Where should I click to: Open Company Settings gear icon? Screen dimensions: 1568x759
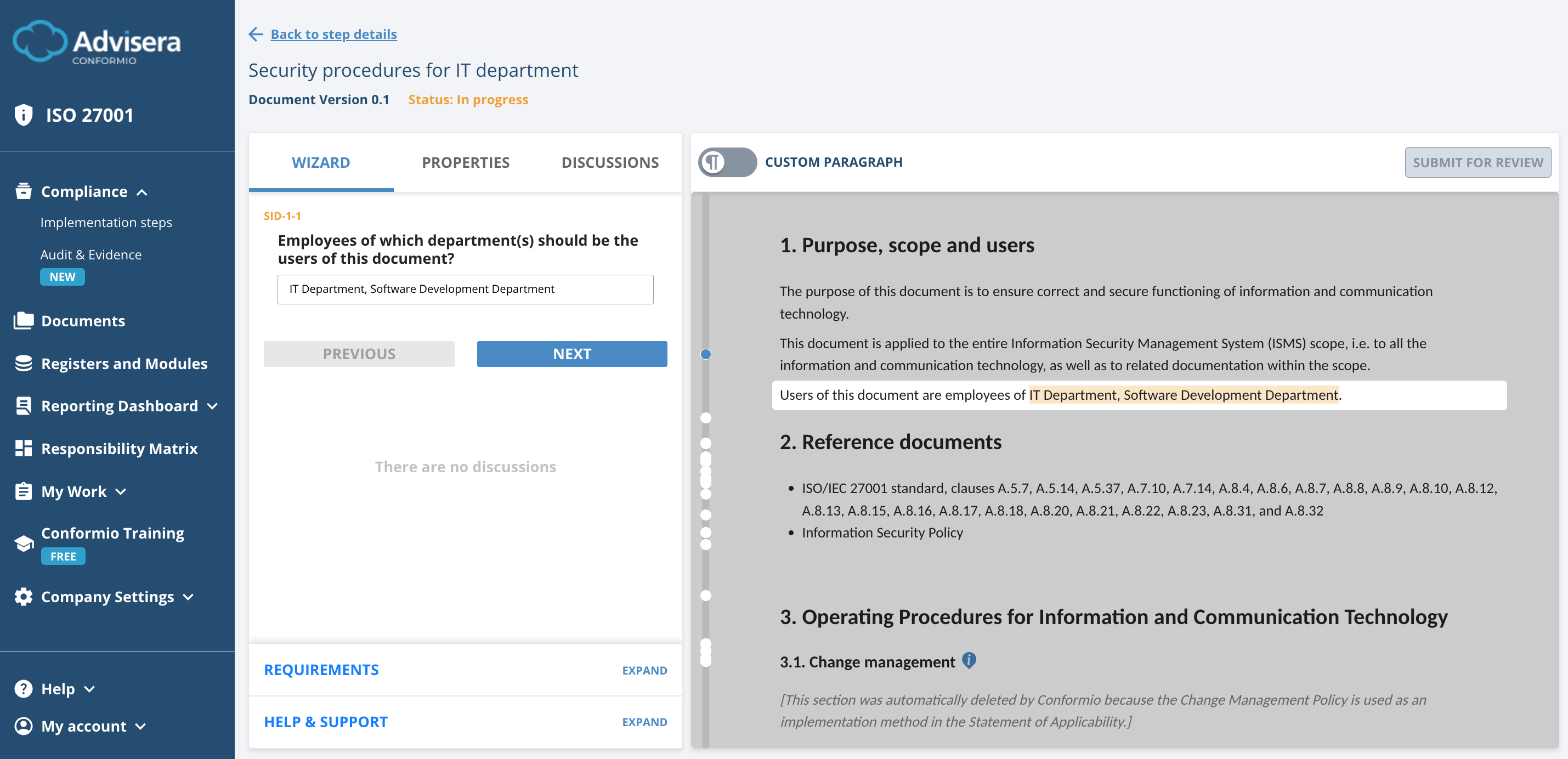(x=23, y=597)
